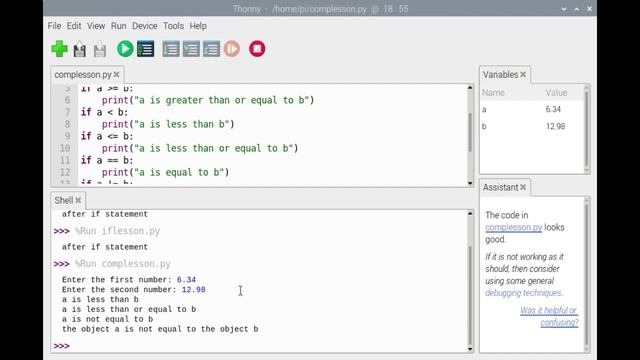
Task: Click line 11 'if a == b:'
Action: click(x=107, y=160)
